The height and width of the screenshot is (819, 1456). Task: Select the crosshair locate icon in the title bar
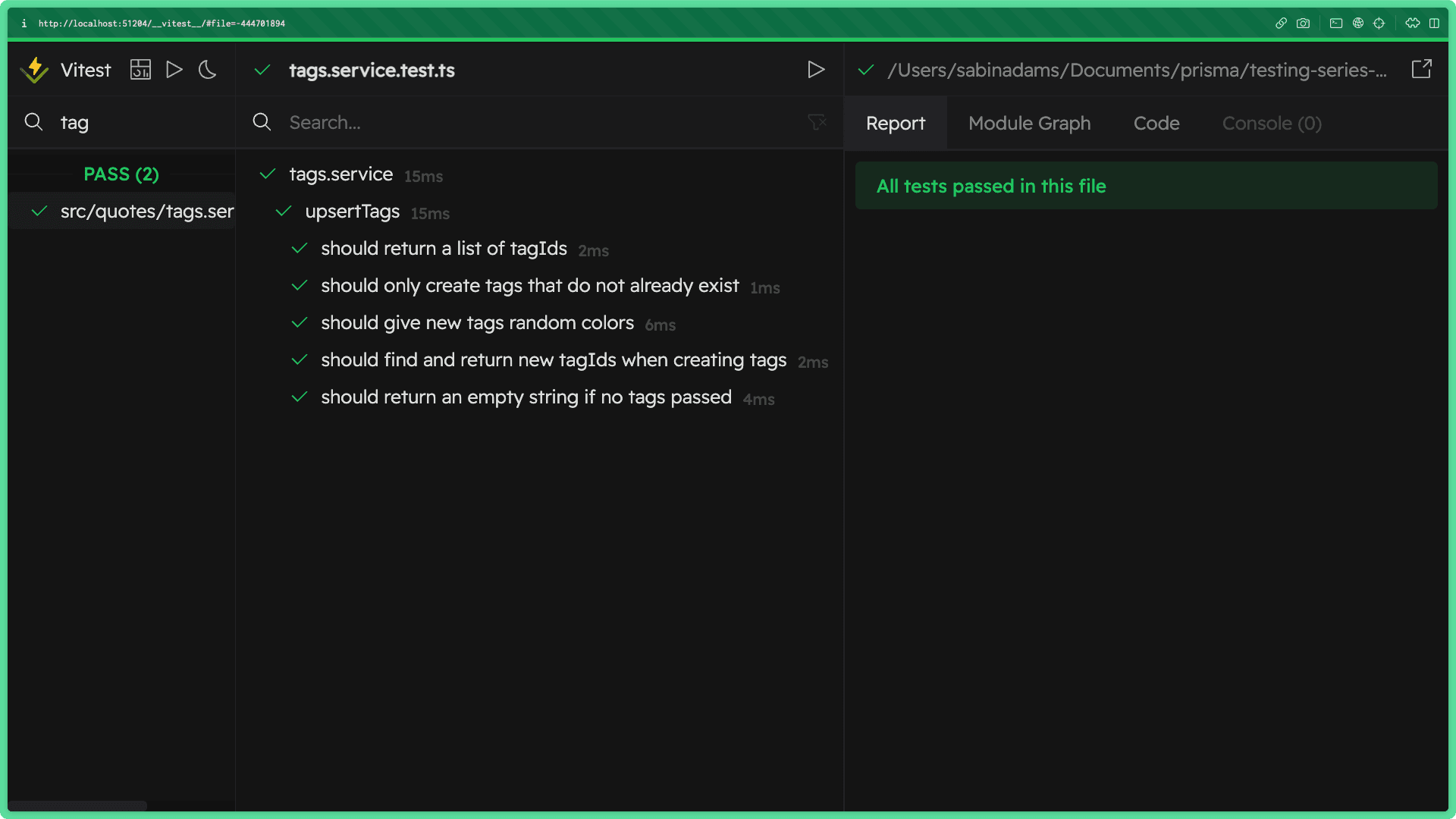(x=1379, y=24)
